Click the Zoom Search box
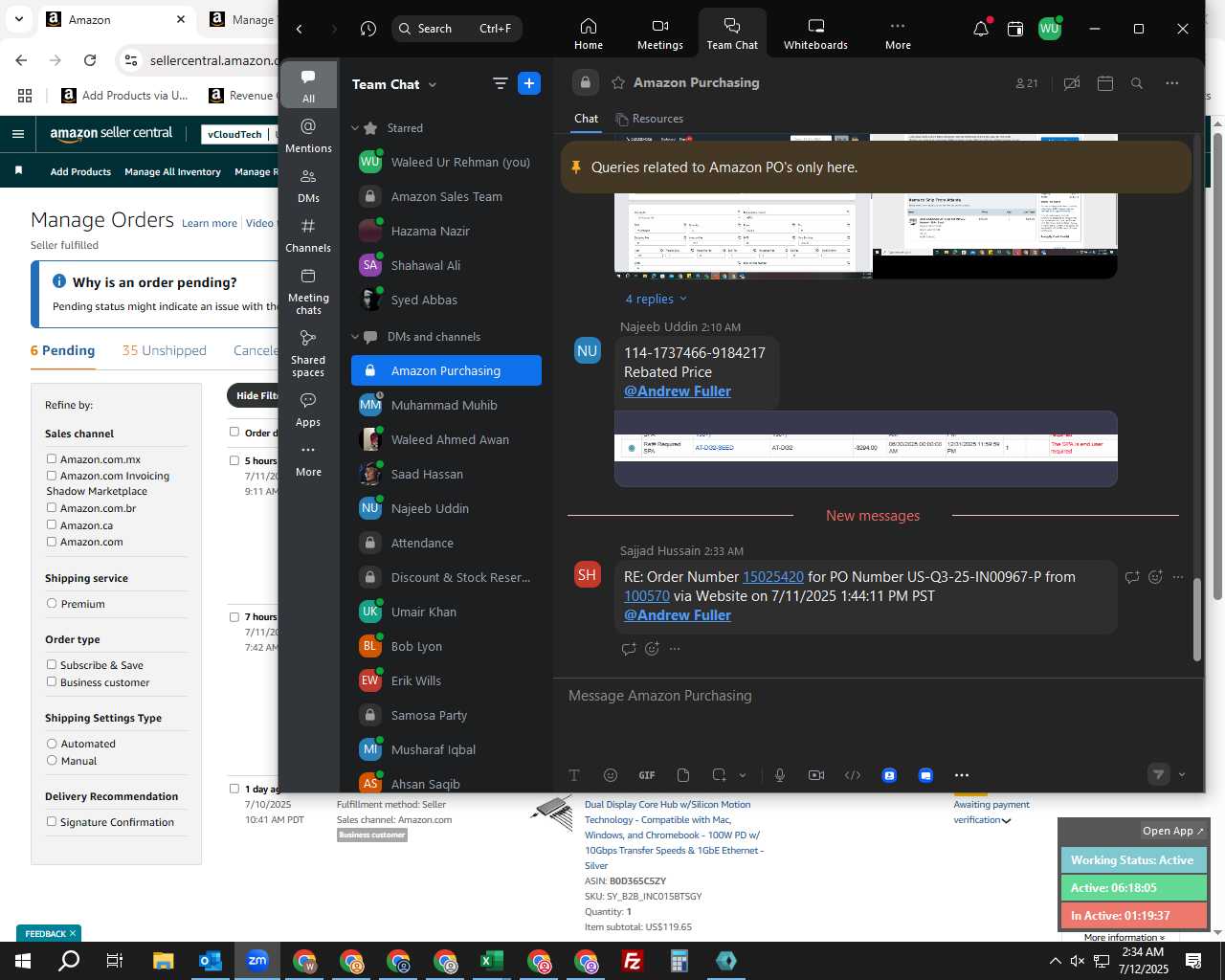Image resolution: width=1225 pixels, height=980 pixels. pyautogui.click(x=457, y=29)
